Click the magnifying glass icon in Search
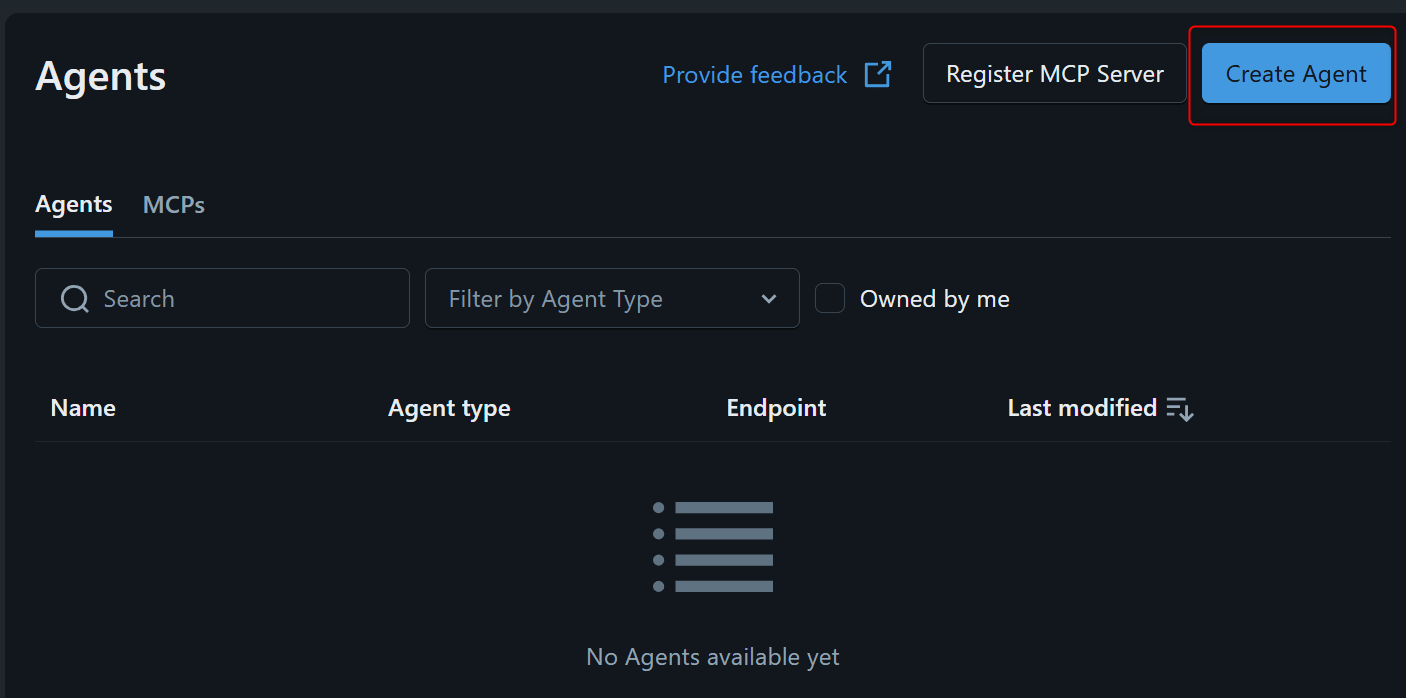1406x698 pixels. (x=75, y=299)
